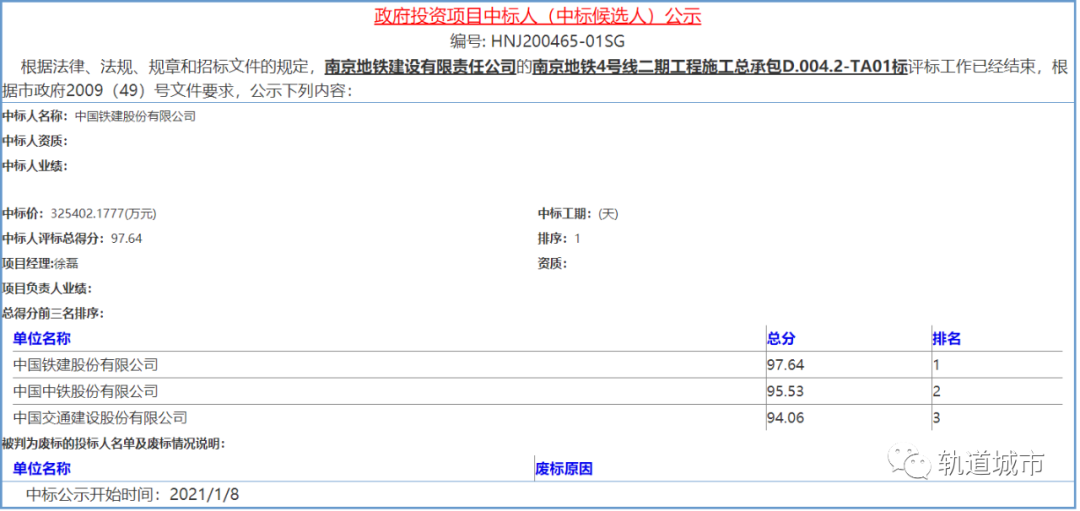
Task: Select the 中国铁建股份有限公司 row in the ranking table
Action: pos(537,364)
